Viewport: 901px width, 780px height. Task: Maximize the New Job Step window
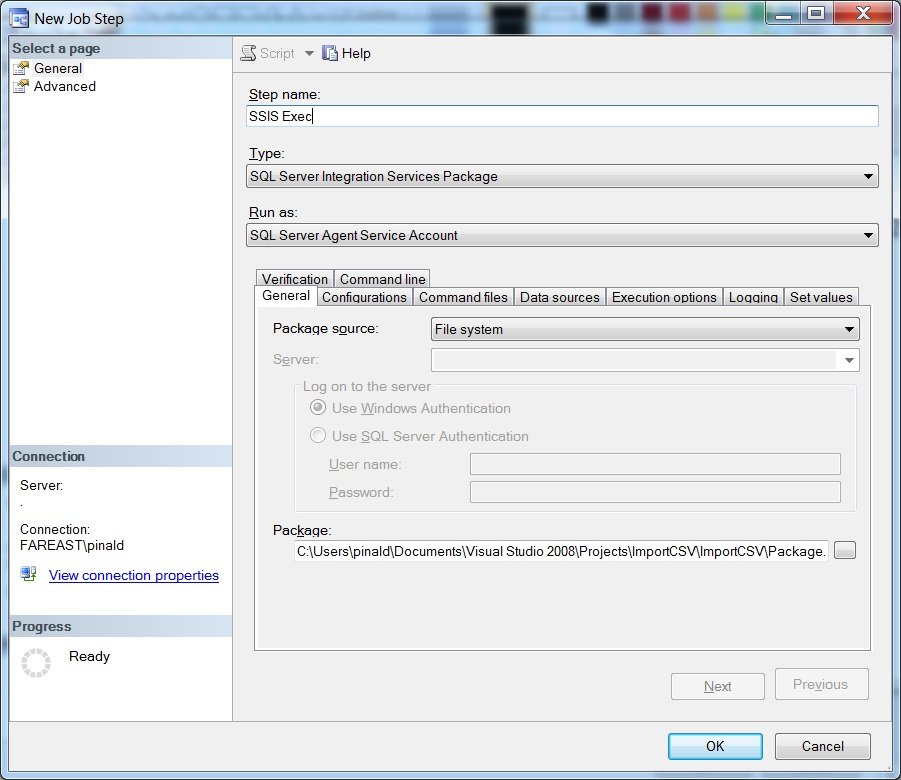pyautogui.click(x=816, y=14)
